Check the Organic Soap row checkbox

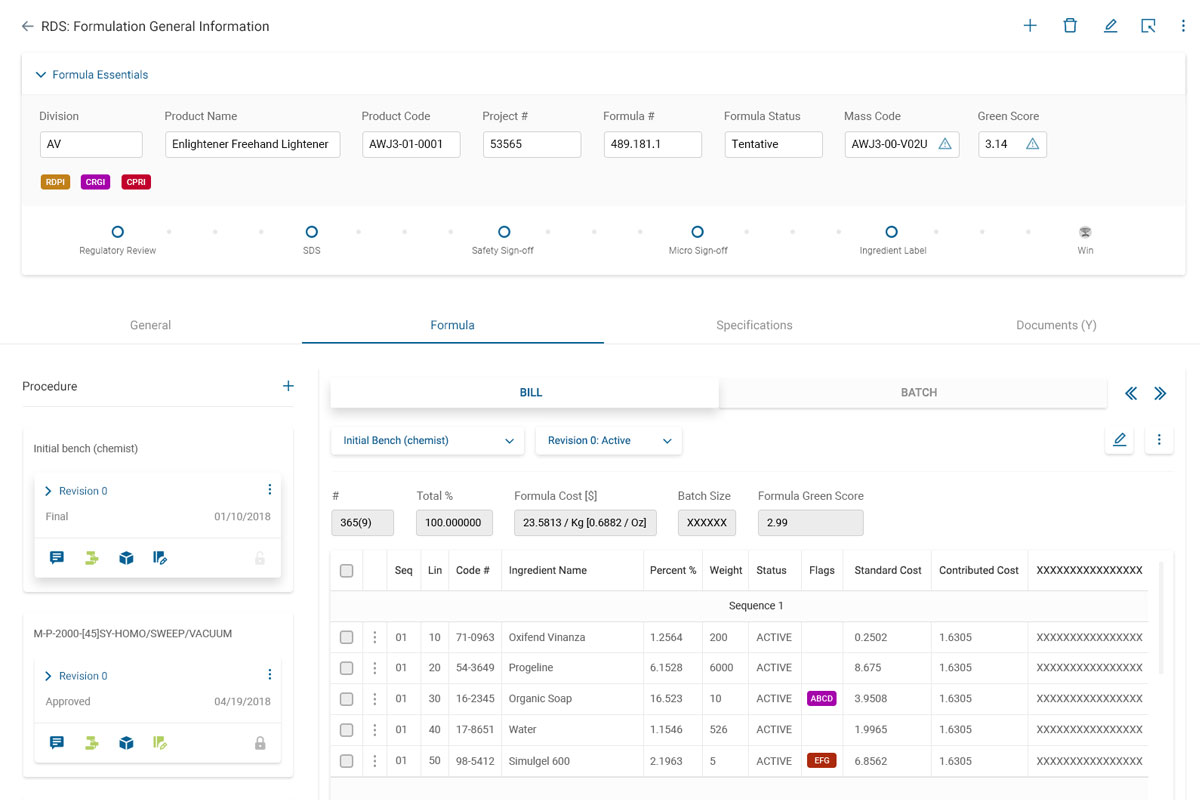[347, 699]
